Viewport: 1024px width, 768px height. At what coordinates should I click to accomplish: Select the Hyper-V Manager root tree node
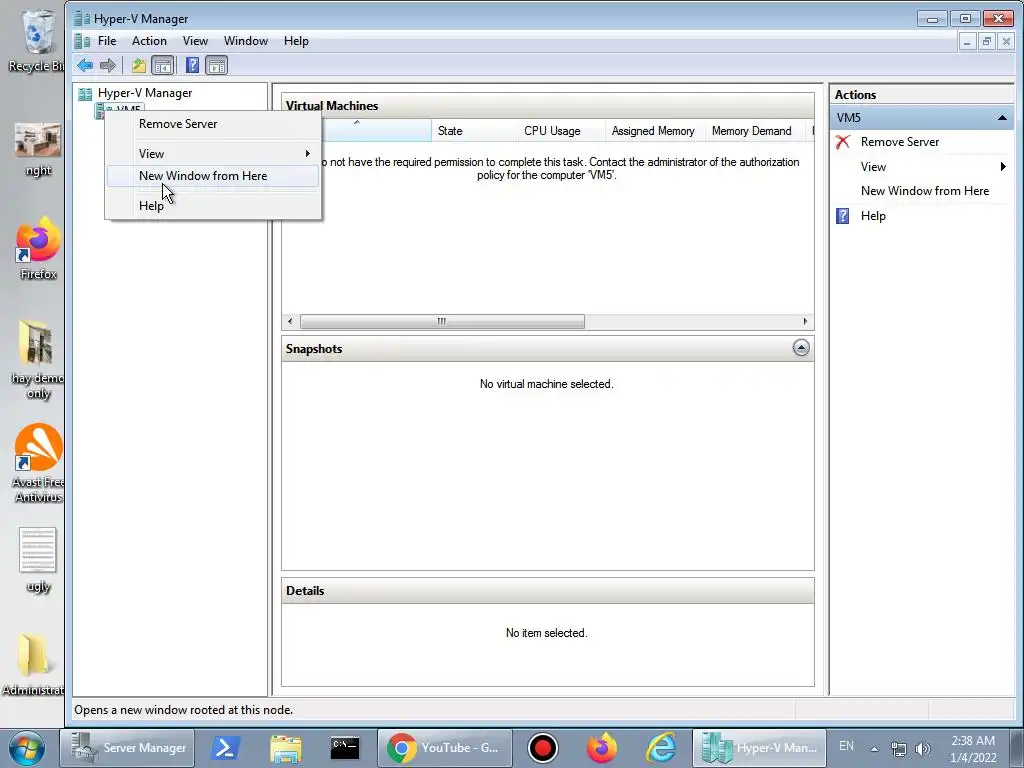[145, 93]
